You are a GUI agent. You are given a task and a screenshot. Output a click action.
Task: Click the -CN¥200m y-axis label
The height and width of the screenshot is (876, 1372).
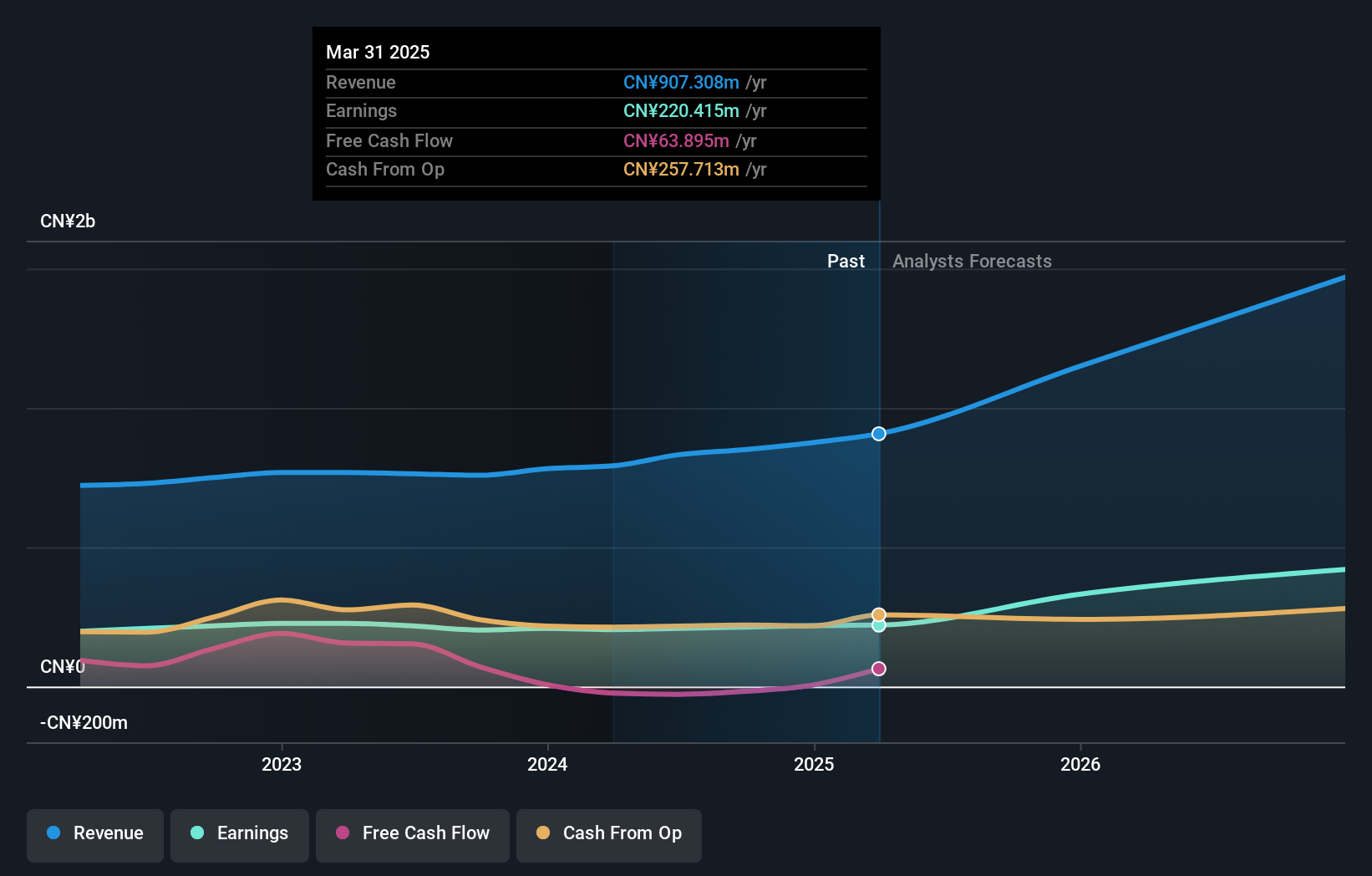84,723
